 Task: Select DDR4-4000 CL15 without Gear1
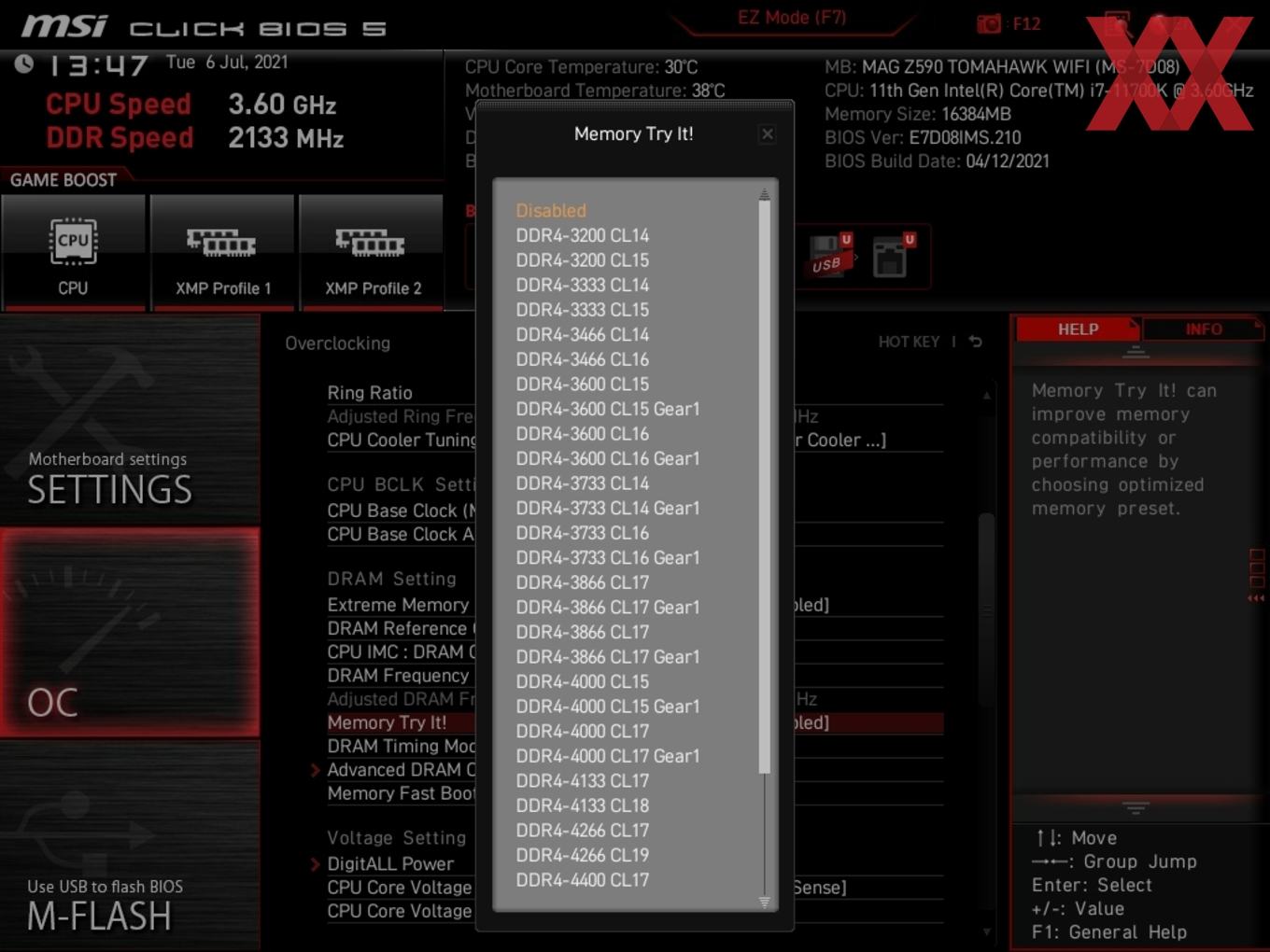[583, 681]
